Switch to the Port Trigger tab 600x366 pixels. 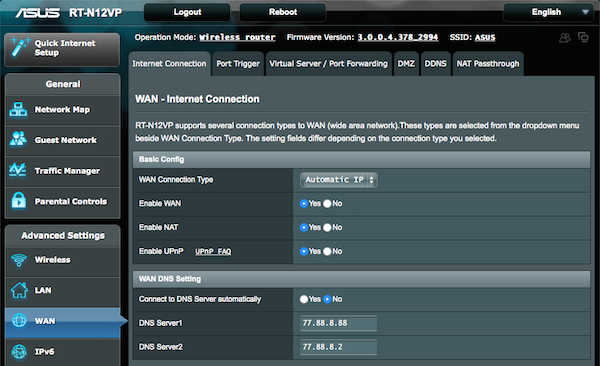[x=238, y=64]
